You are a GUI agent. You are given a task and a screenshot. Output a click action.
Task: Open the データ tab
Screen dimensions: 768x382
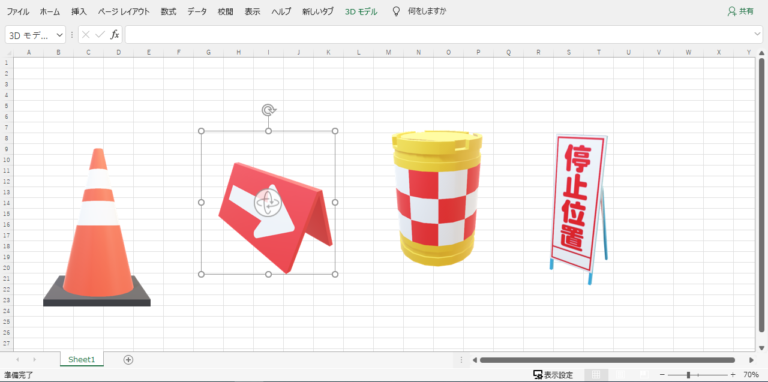[x=197, y=12]
